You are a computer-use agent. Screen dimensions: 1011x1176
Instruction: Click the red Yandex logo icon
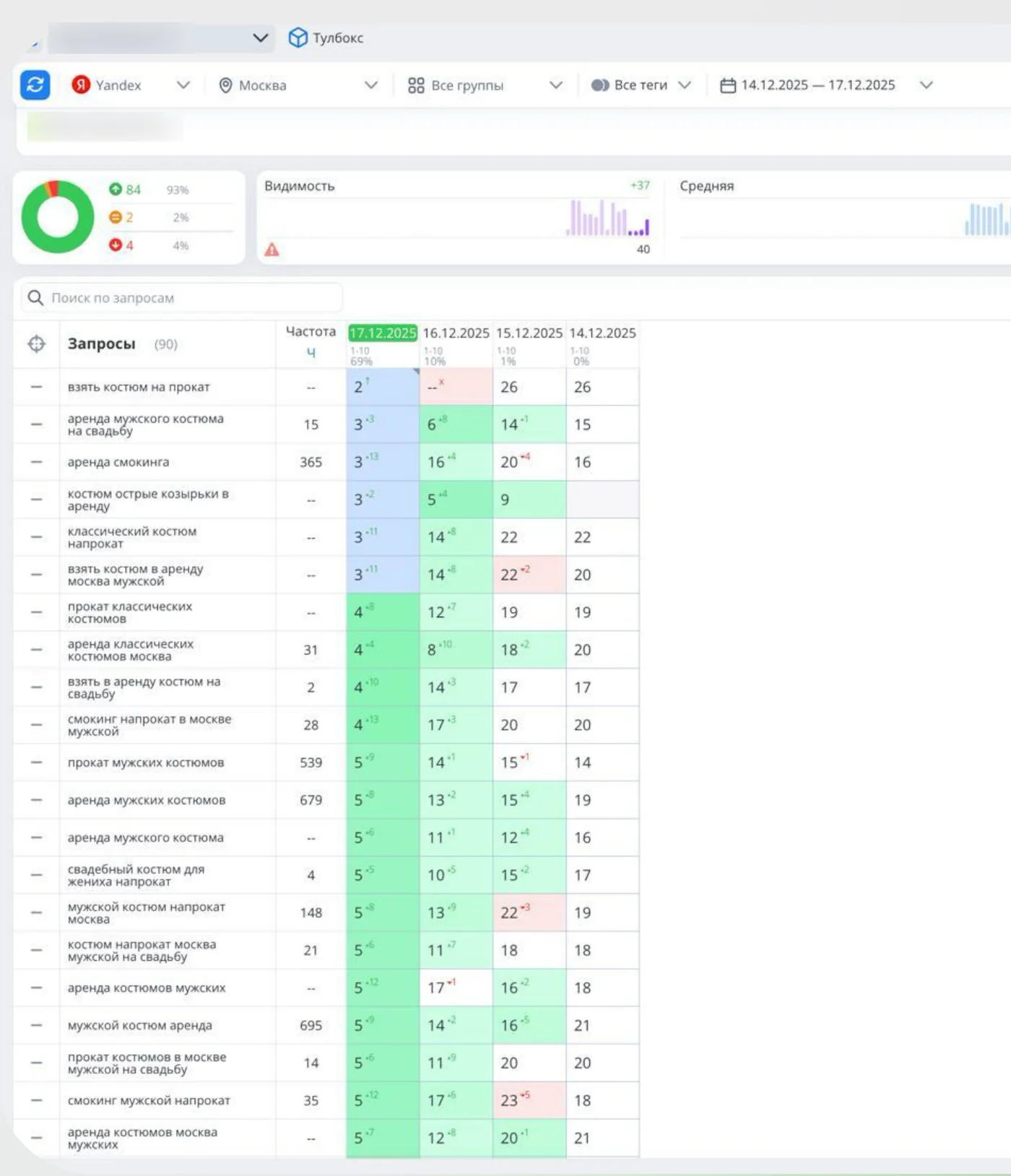tap(80, 85)
